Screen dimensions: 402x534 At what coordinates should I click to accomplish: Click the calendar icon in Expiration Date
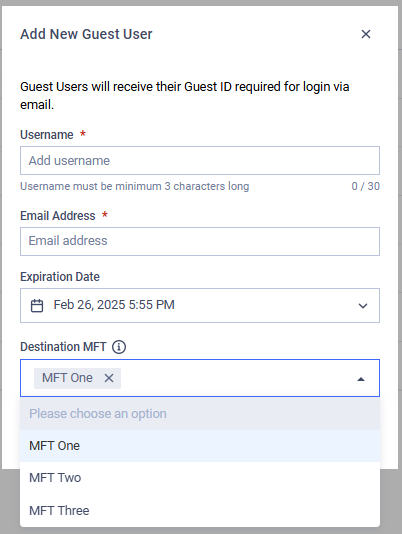[x=37, y=305]
